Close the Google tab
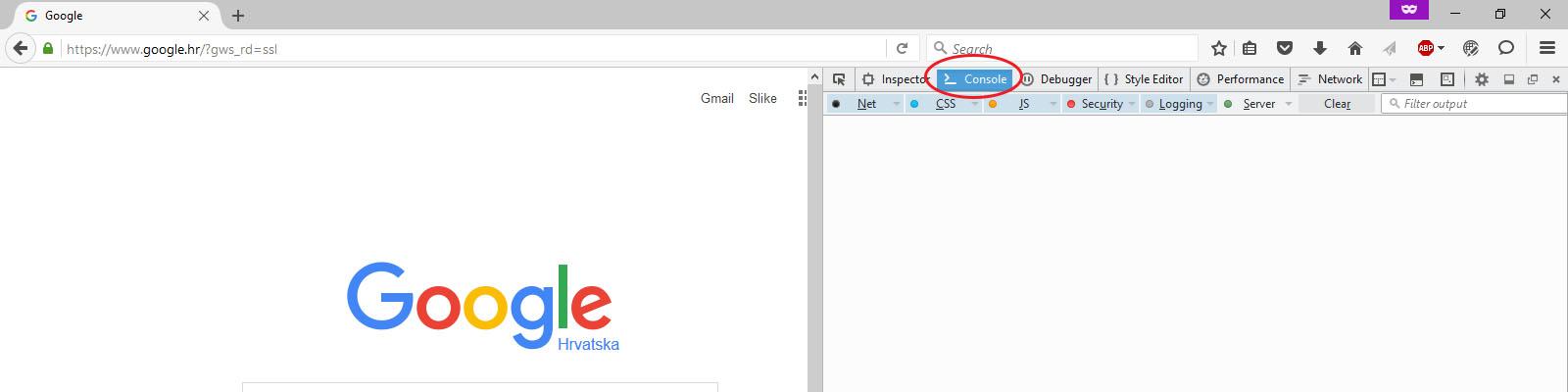 204,16
